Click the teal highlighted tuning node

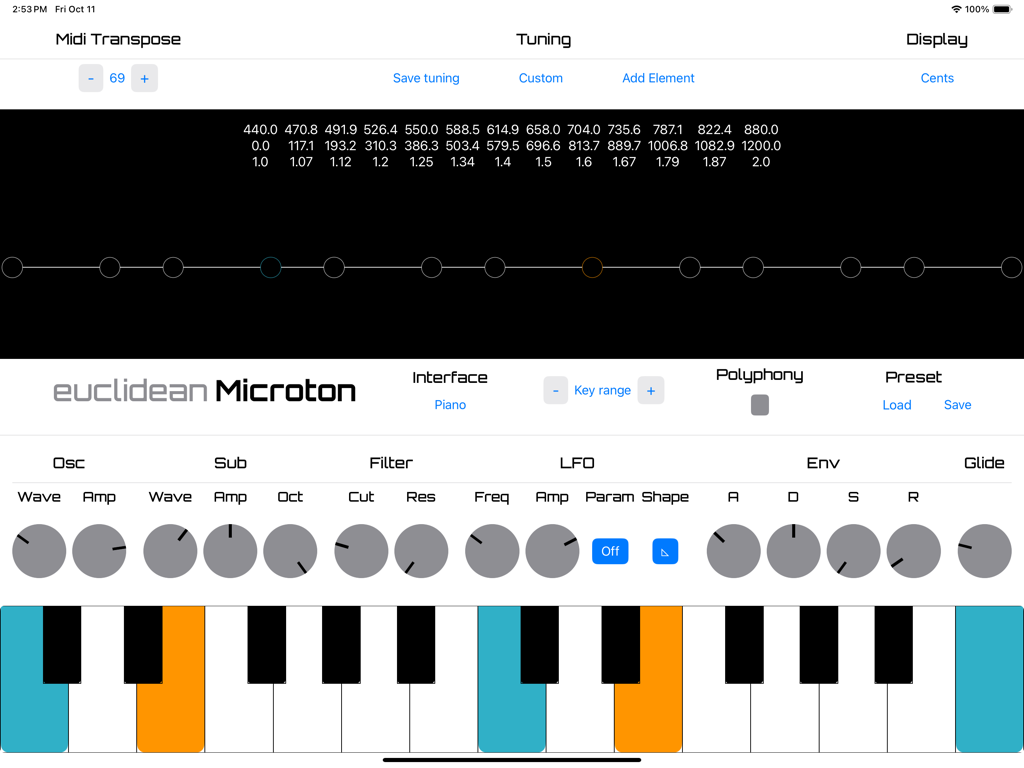(270, 267)
